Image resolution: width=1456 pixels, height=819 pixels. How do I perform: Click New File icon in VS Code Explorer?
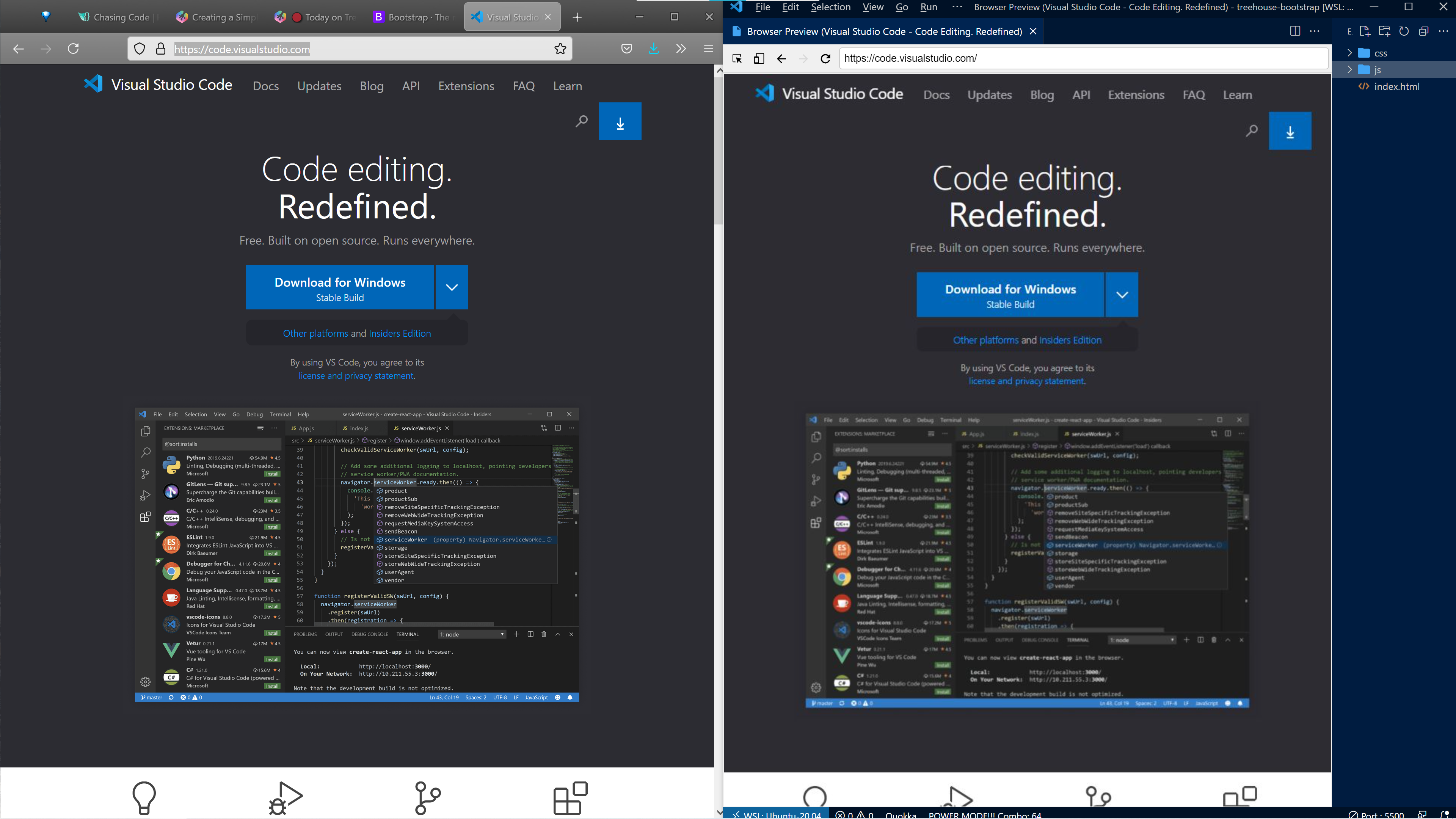(x=1365, y=31)
